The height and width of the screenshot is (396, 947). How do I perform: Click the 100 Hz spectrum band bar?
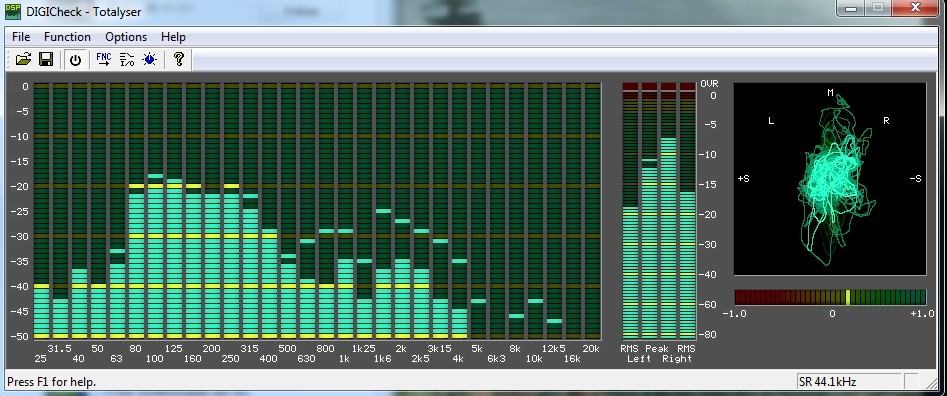click(155, 211)
